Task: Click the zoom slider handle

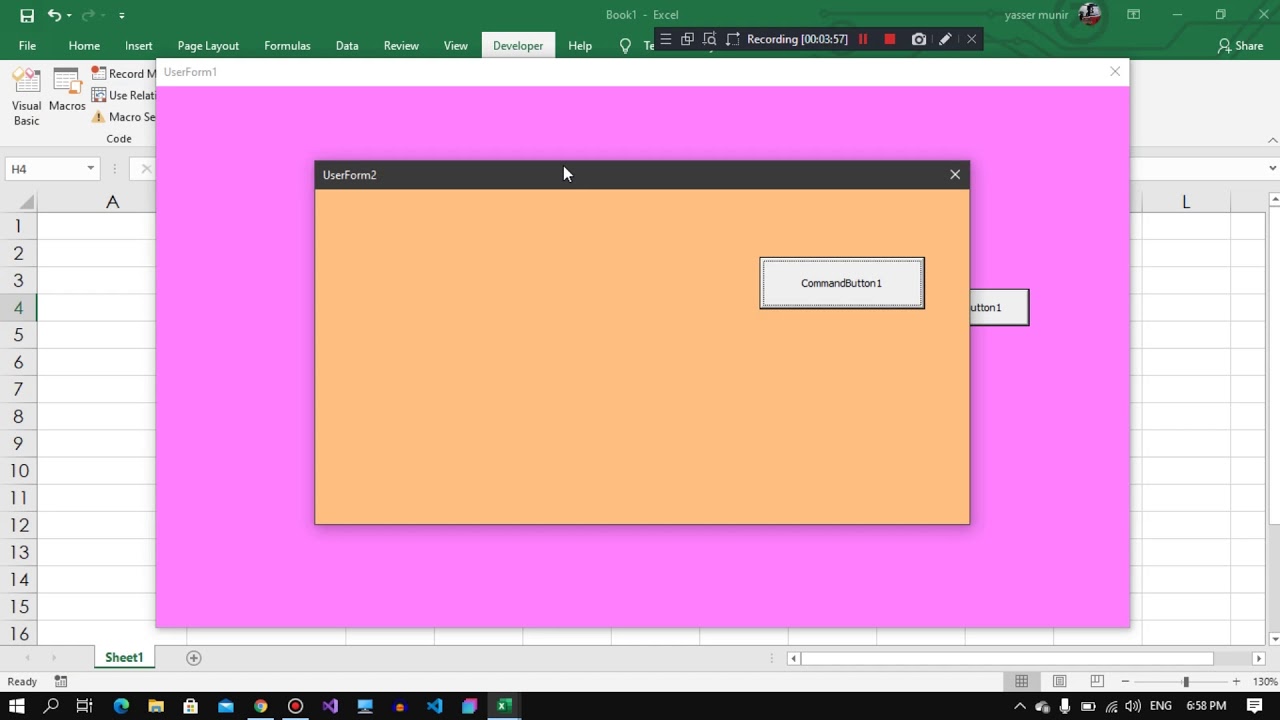Action: tap(1186, 681)
